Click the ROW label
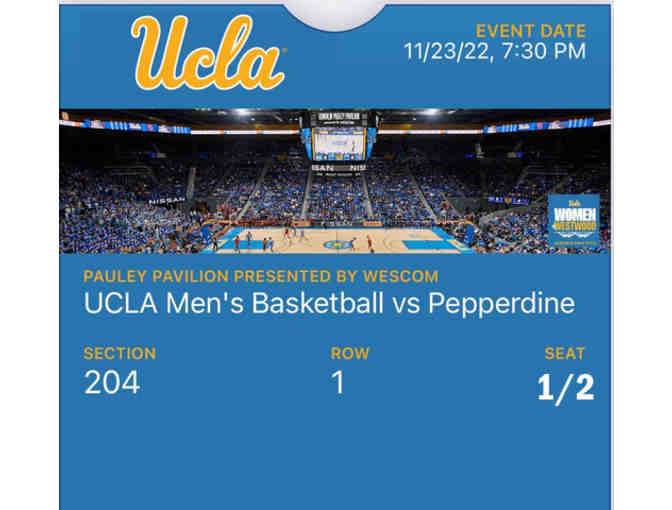The height and width of the screenshot is (510, 672). click(343, 354)
